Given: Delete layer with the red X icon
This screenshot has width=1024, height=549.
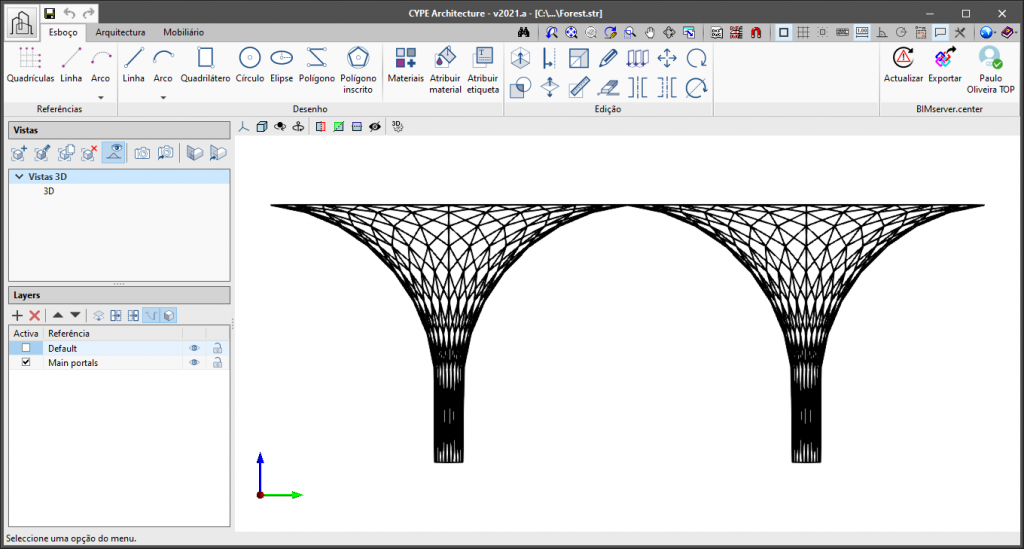Looking at the screenshot, I should [x=34, y=315].
